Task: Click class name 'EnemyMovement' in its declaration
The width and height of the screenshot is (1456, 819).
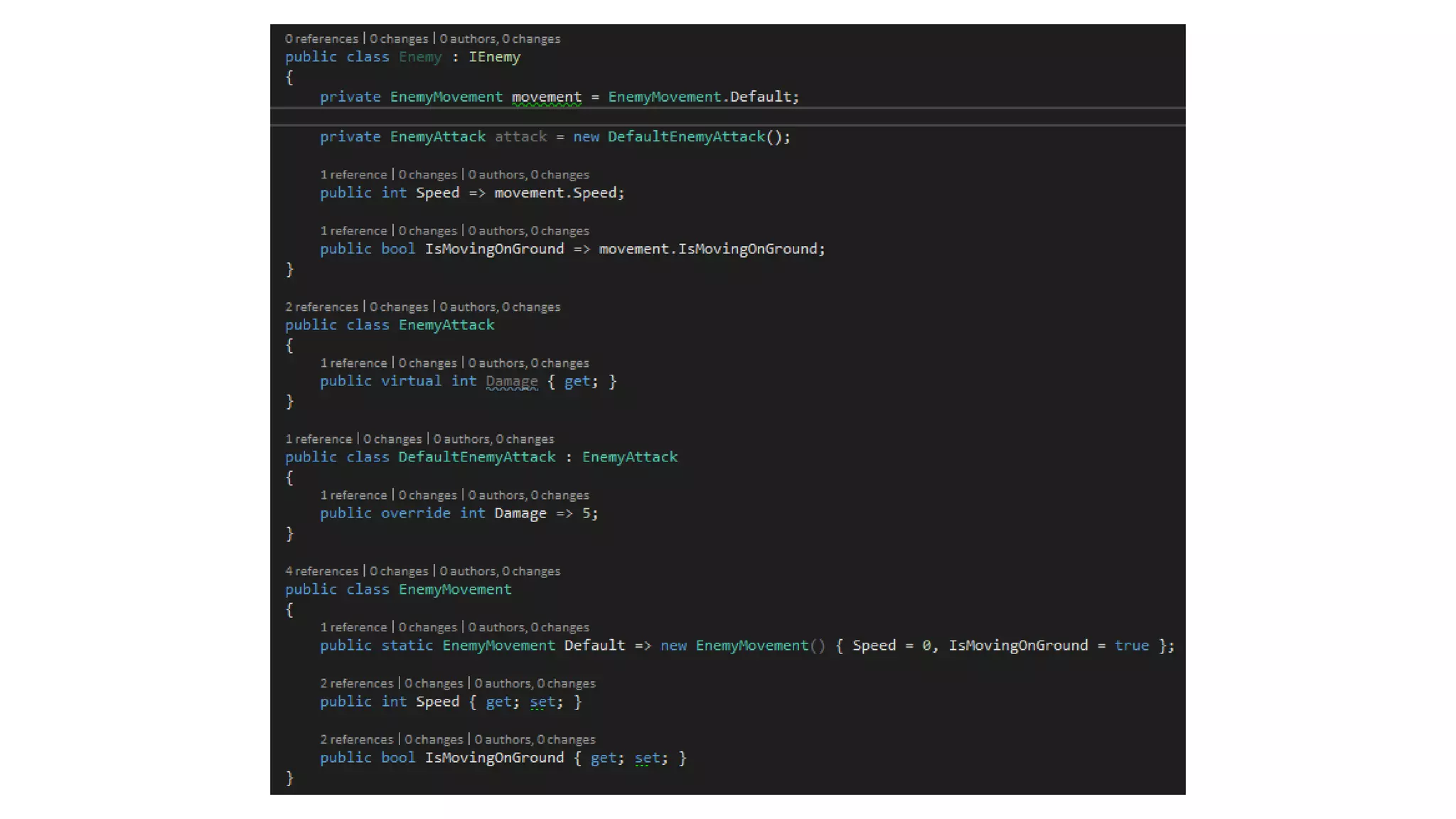Action: pos(455,589)
